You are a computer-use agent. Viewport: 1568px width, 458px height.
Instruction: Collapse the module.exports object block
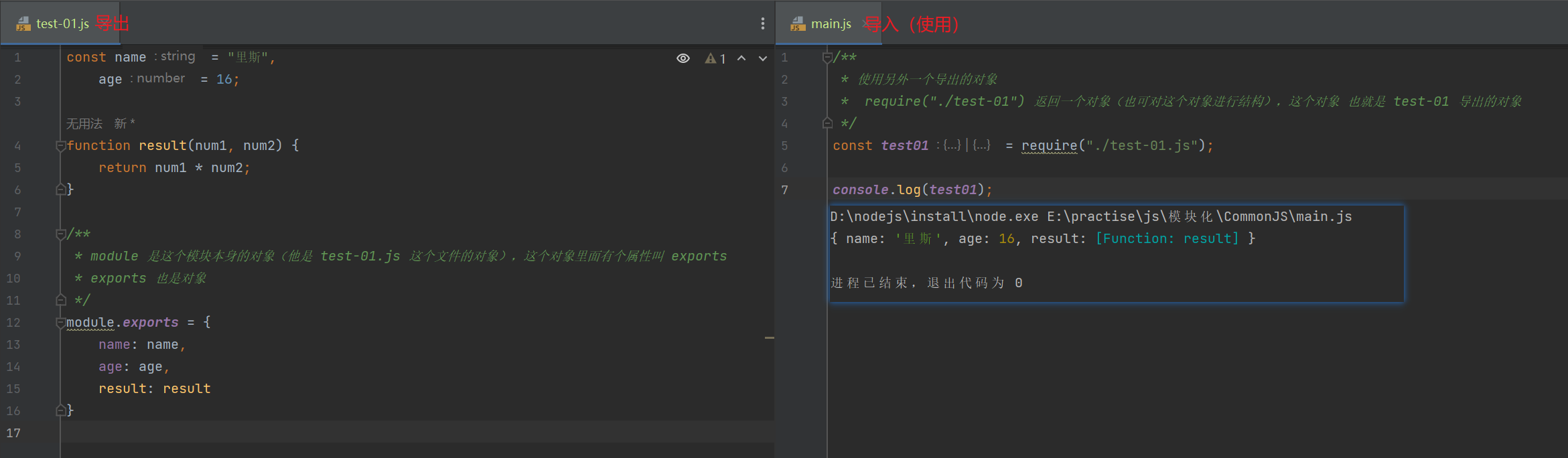[x=60, y=322]
